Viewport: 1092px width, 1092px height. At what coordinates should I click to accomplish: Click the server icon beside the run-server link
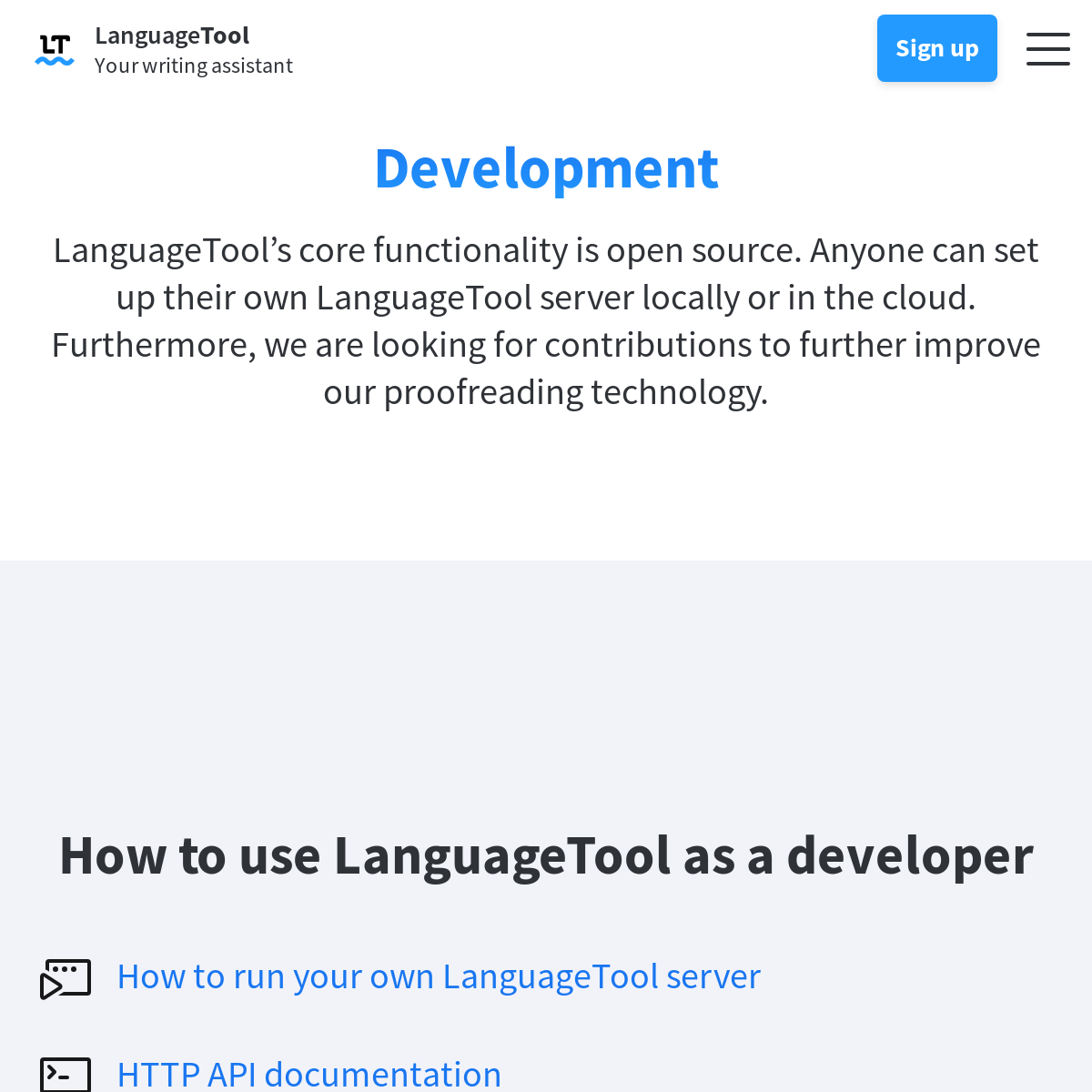click(x=66, y=979)
